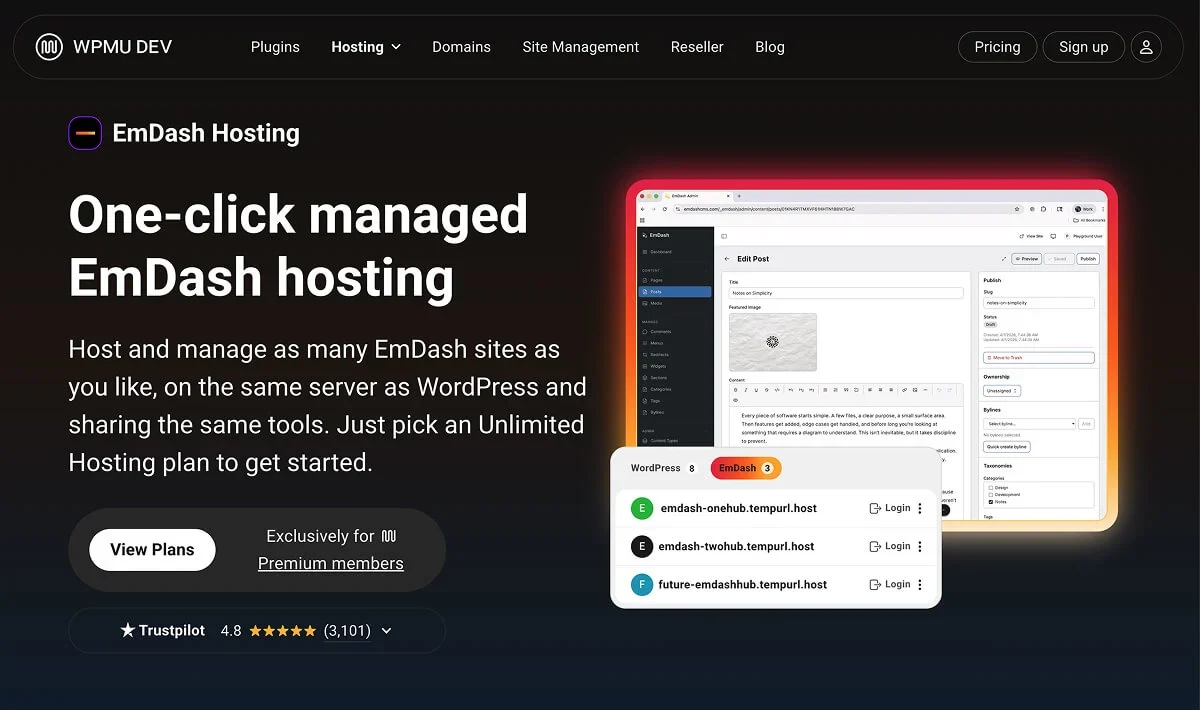Click the blue F avatar of future-emdashhub

(642, 584)
